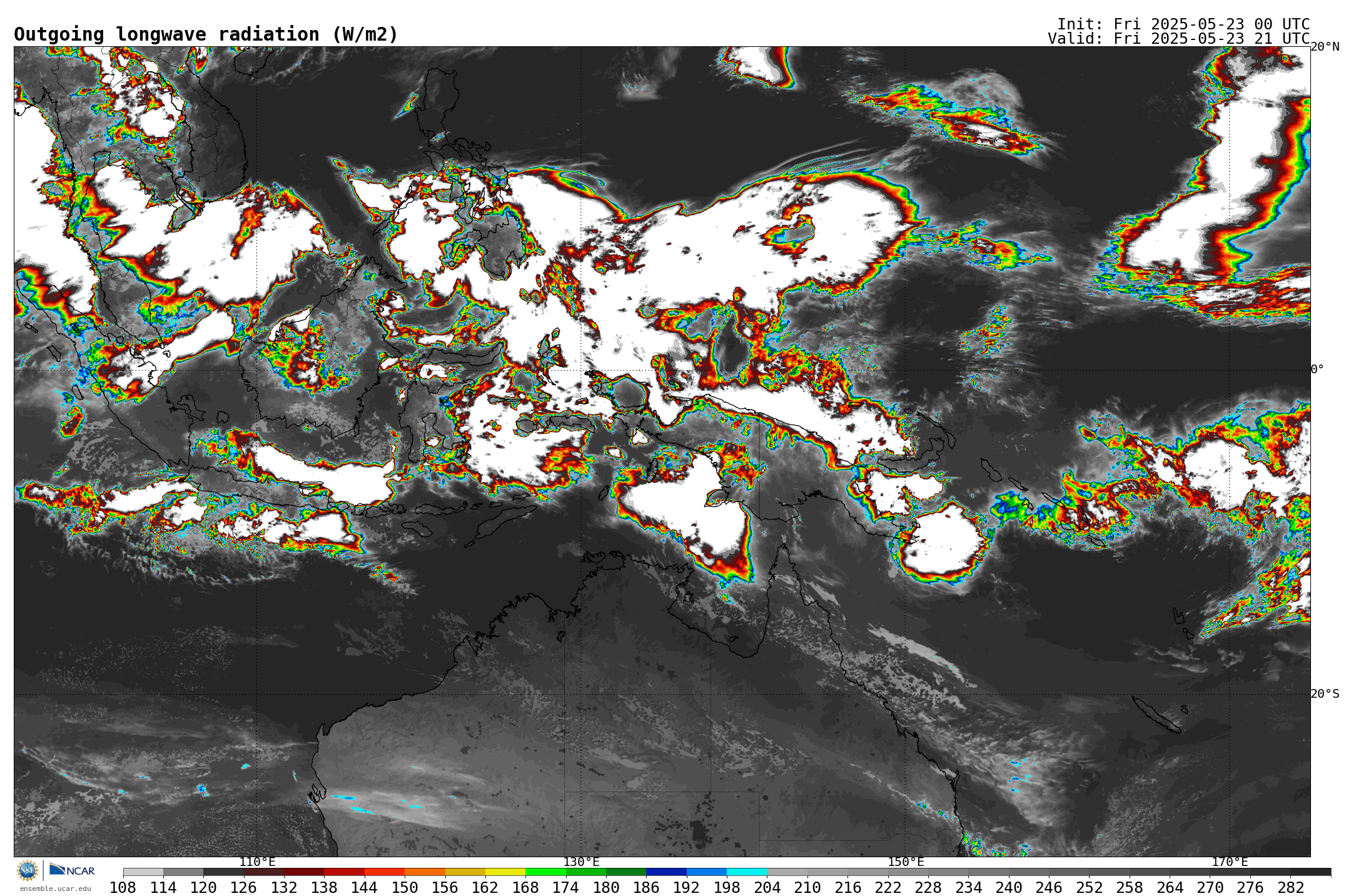Click the 228 colorbar value
The image size is (1351, 896).
(928, 887)
